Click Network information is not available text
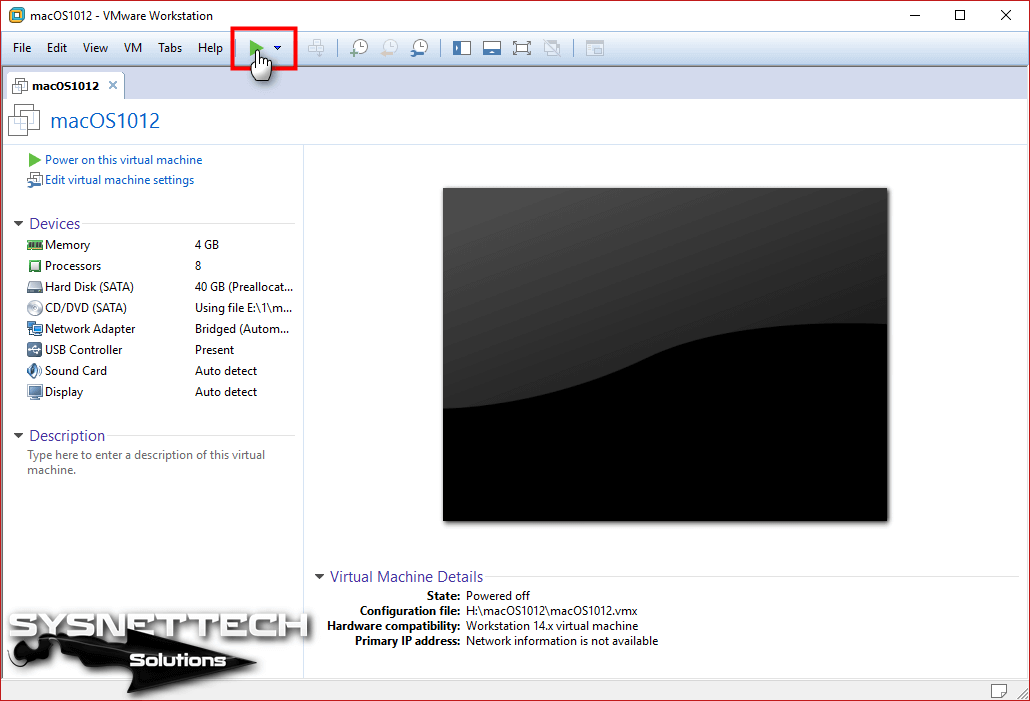Screen dimensions: 1030x701 [x=562, y=641]
